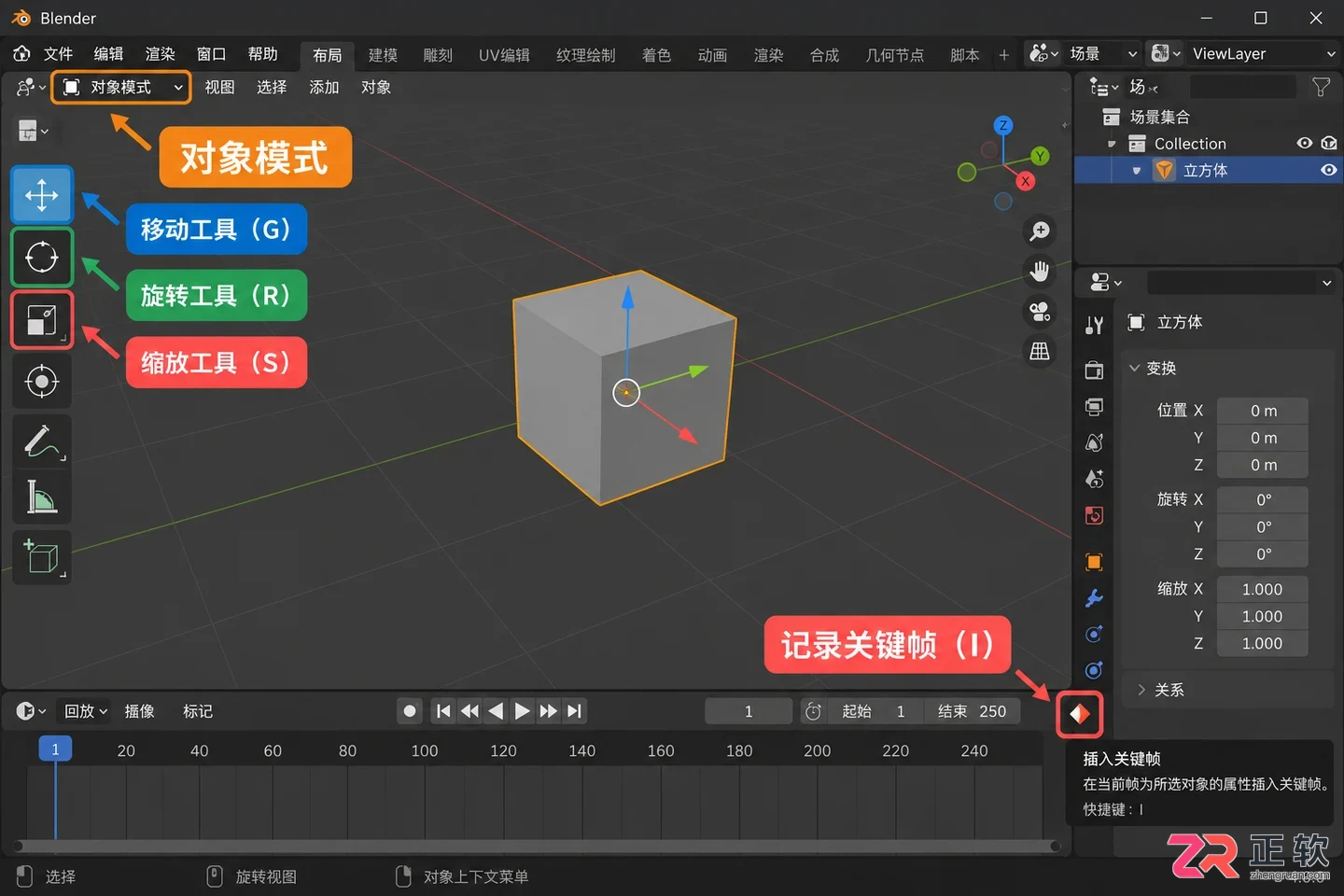The width and height of the screenshot is (1344, 896).
Task: Open the 对象模式 mode dropdown
Action: pos(121,87)
